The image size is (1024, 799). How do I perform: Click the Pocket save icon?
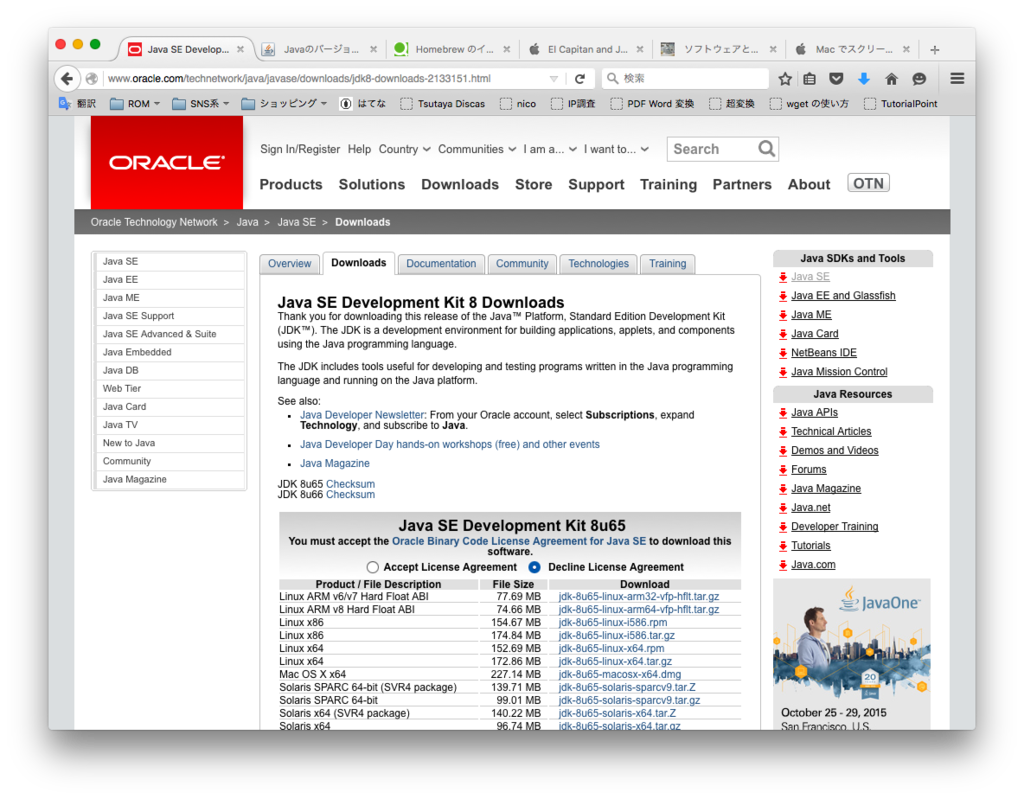pyautogui.click(x=836, y=78)
